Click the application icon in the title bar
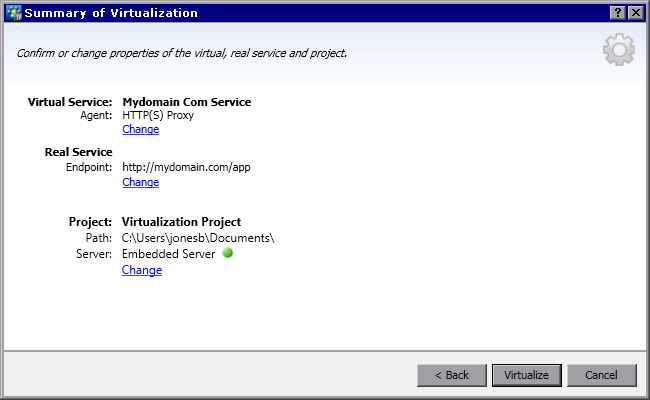The image size is (650, 400). 15,12
